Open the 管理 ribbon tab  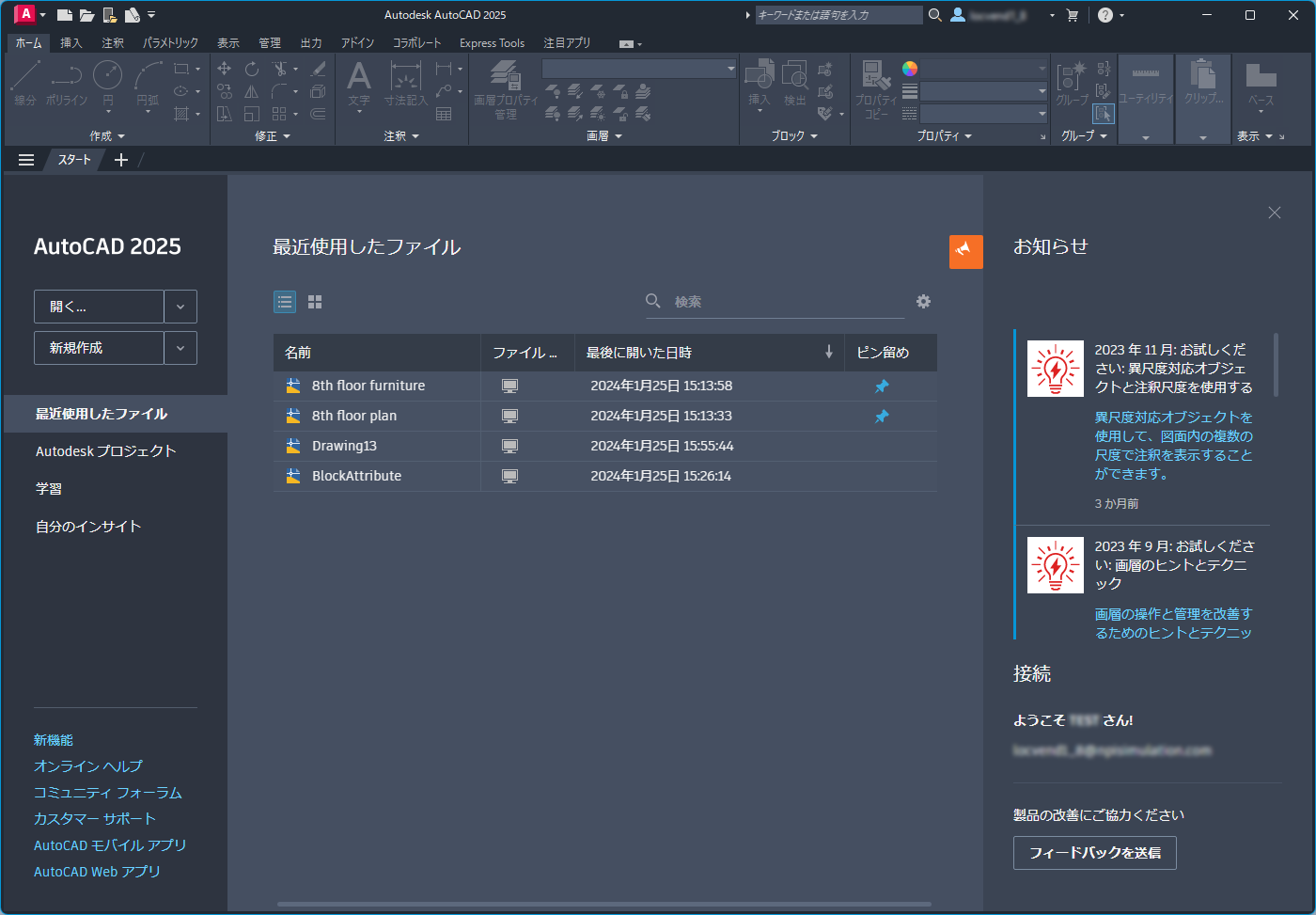pyautogui.click(x=270, y=43)
